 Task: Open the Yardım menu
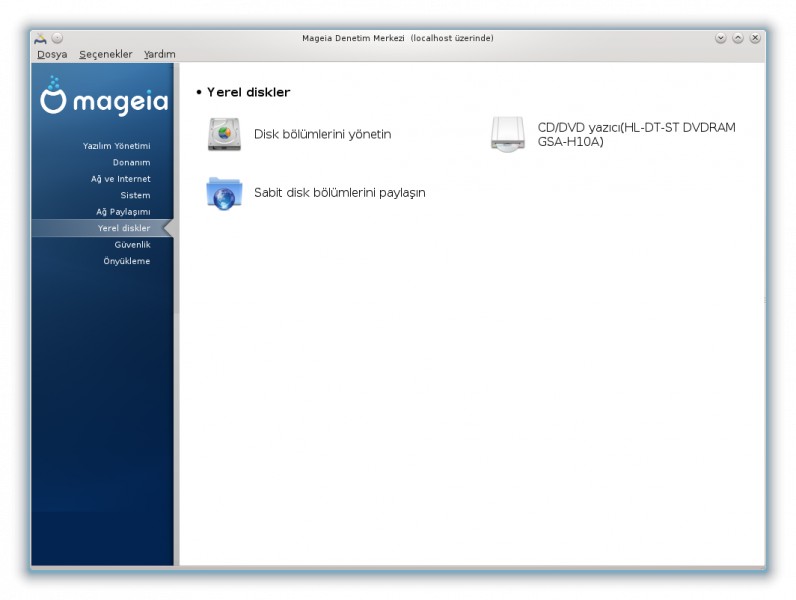[159, 54]
